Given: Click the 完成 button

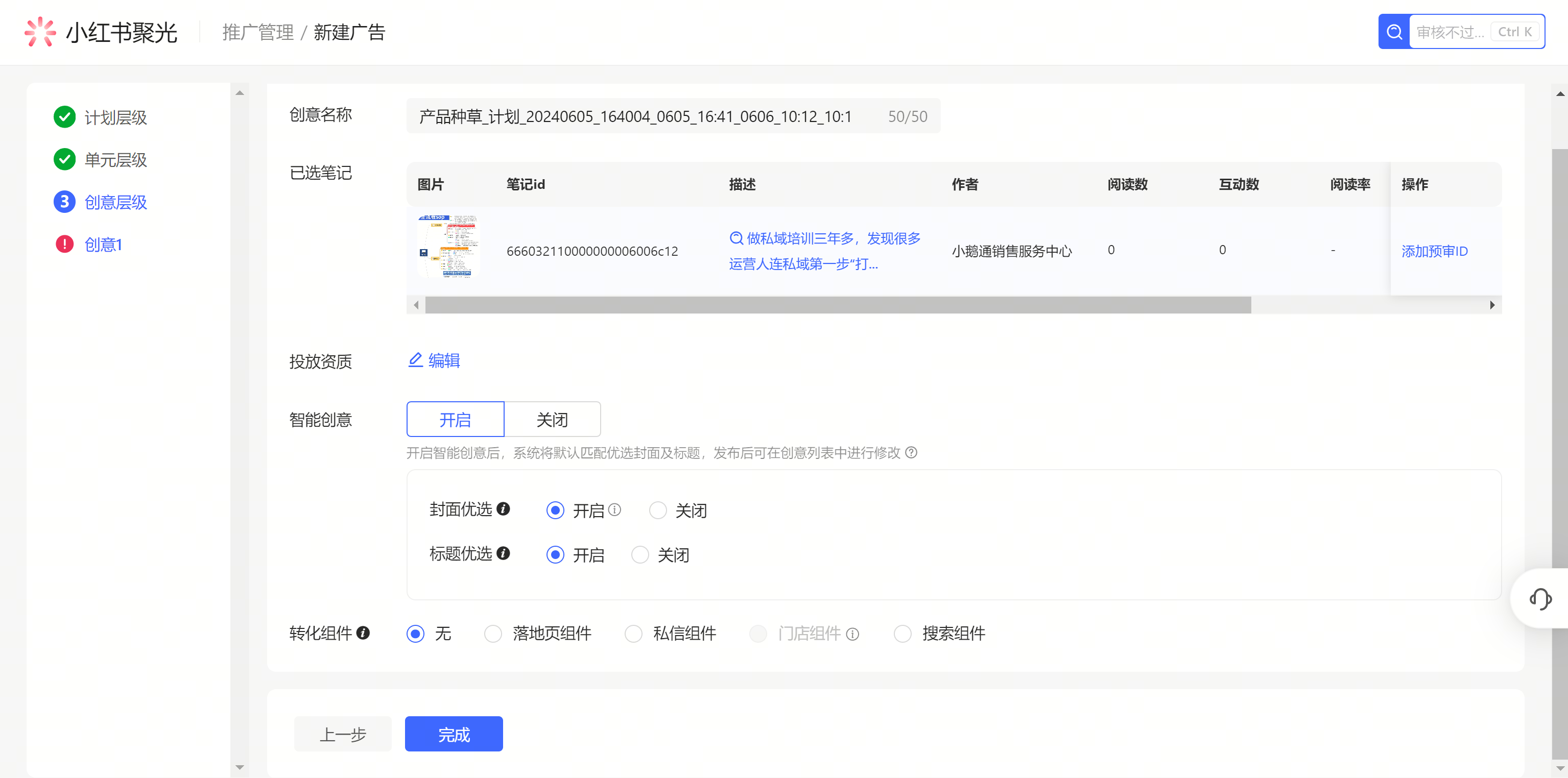Looking at the screenshot, I should pyautogui.click(x=454, y=734).
